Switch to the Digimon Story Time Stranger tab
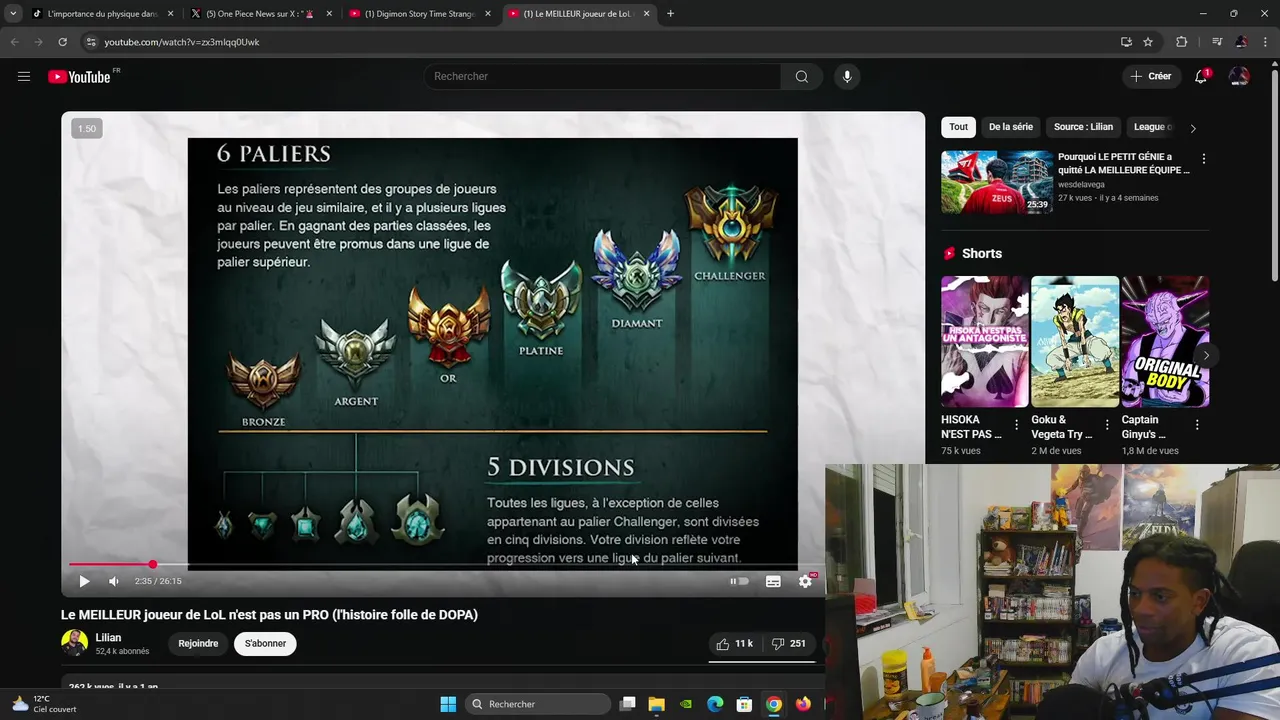1280x720 pixels. coord(420,14)
